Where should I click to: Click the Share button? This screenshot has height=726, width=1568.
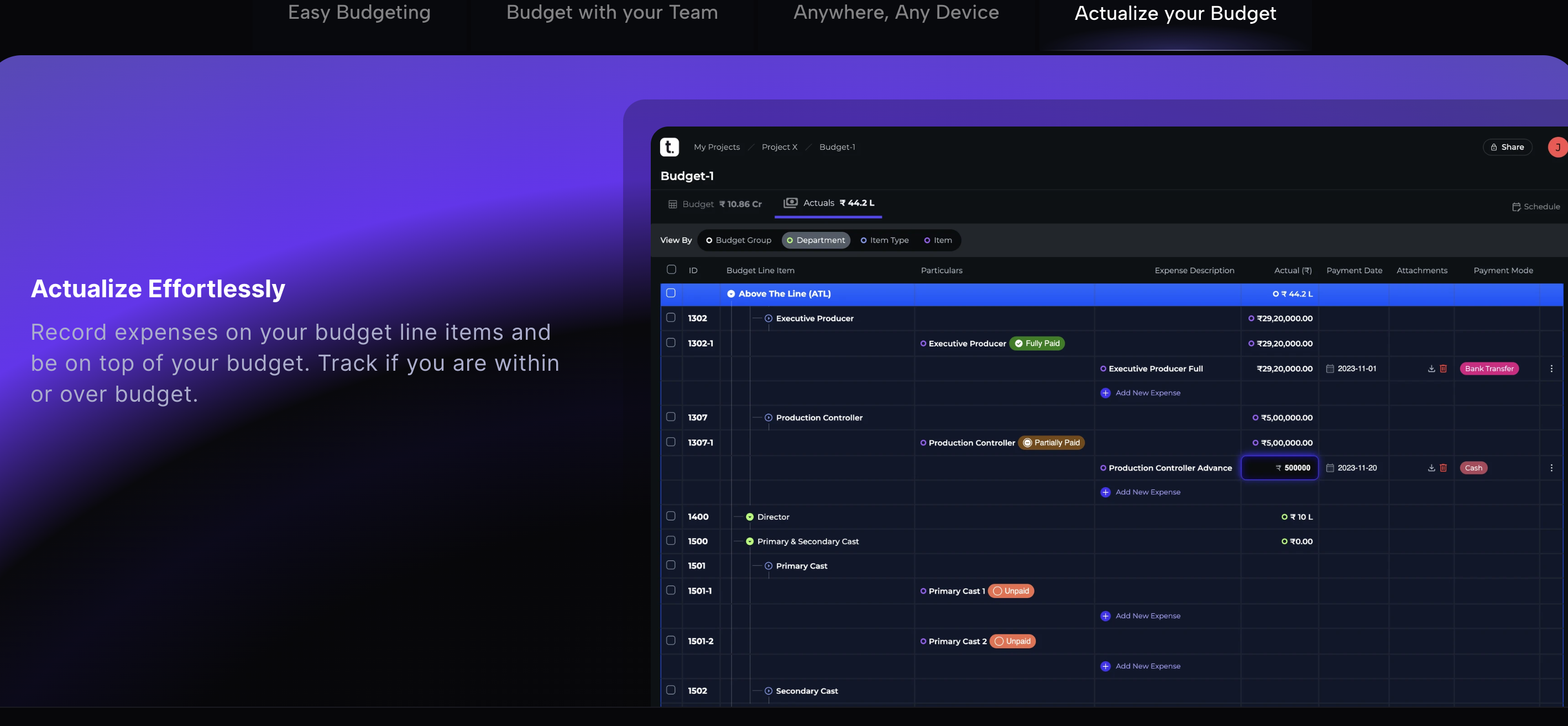[x=1507, y=147]
